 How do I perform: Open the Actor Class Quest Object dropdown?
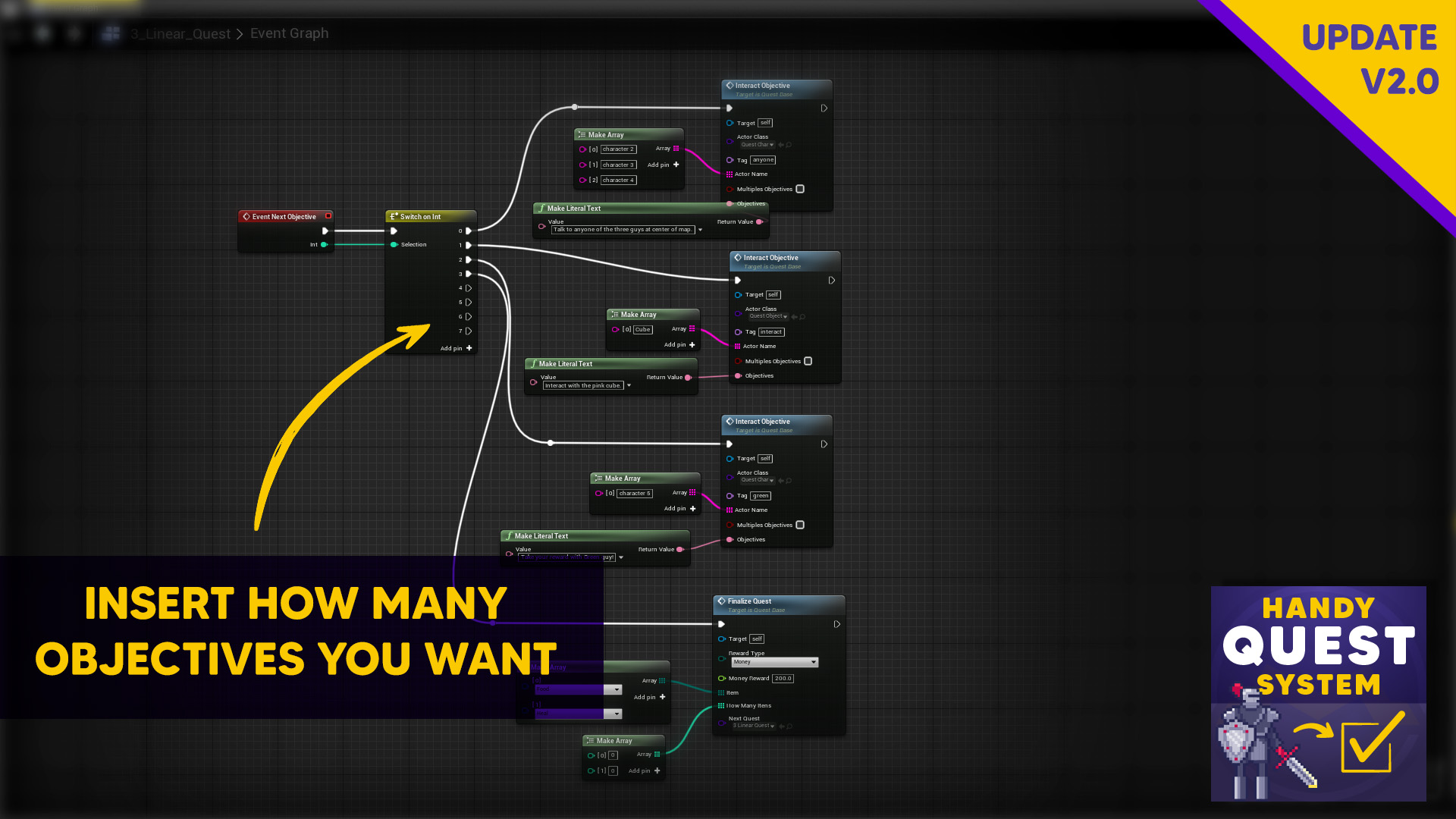(768, 316)
